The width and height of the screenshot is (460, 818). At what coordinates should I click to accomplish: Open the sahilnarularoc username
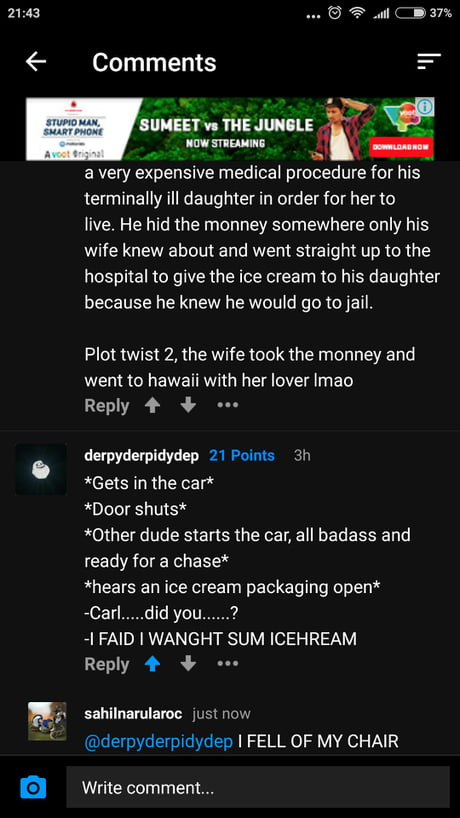point(133,714)
